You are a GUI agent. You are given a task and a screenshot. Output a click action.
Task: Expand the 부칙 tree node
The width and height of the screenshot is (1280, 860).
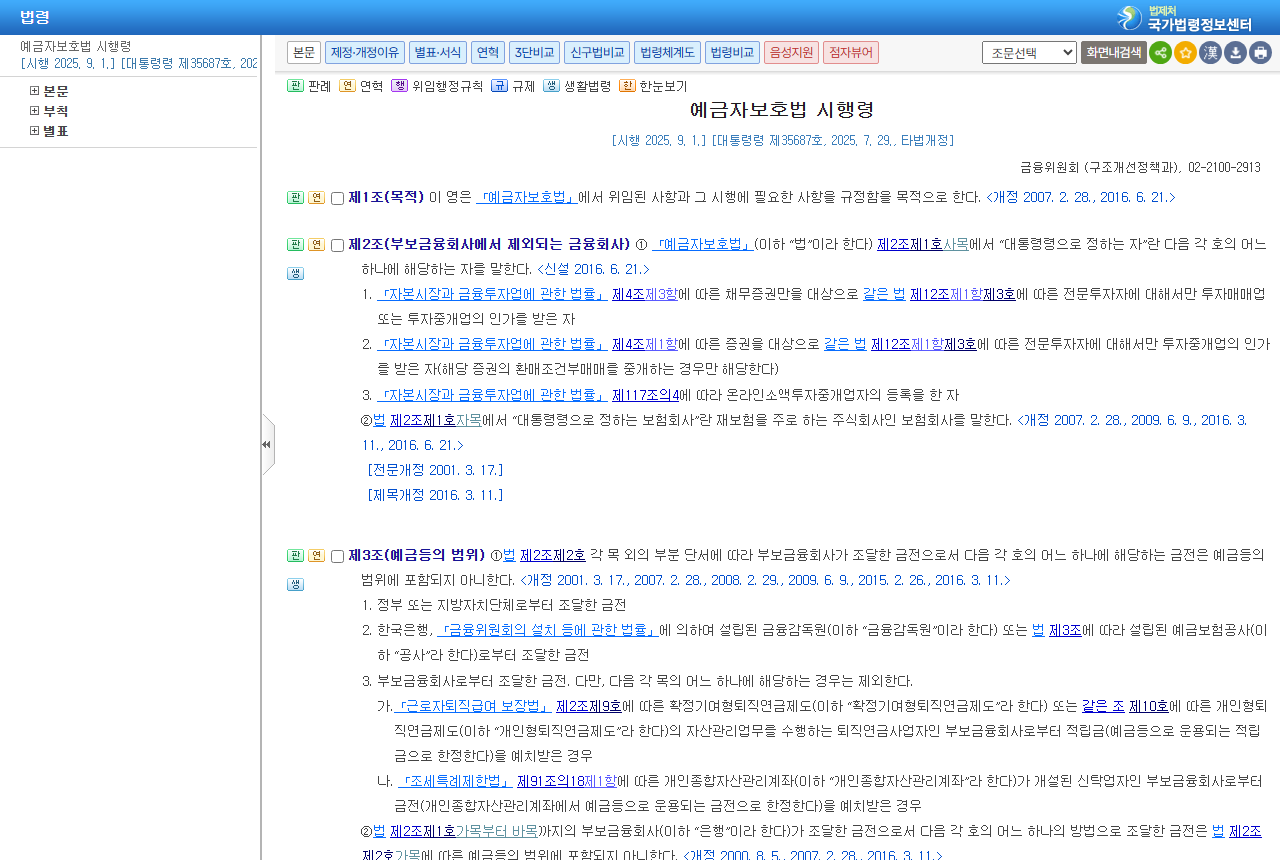pos(34,111)
